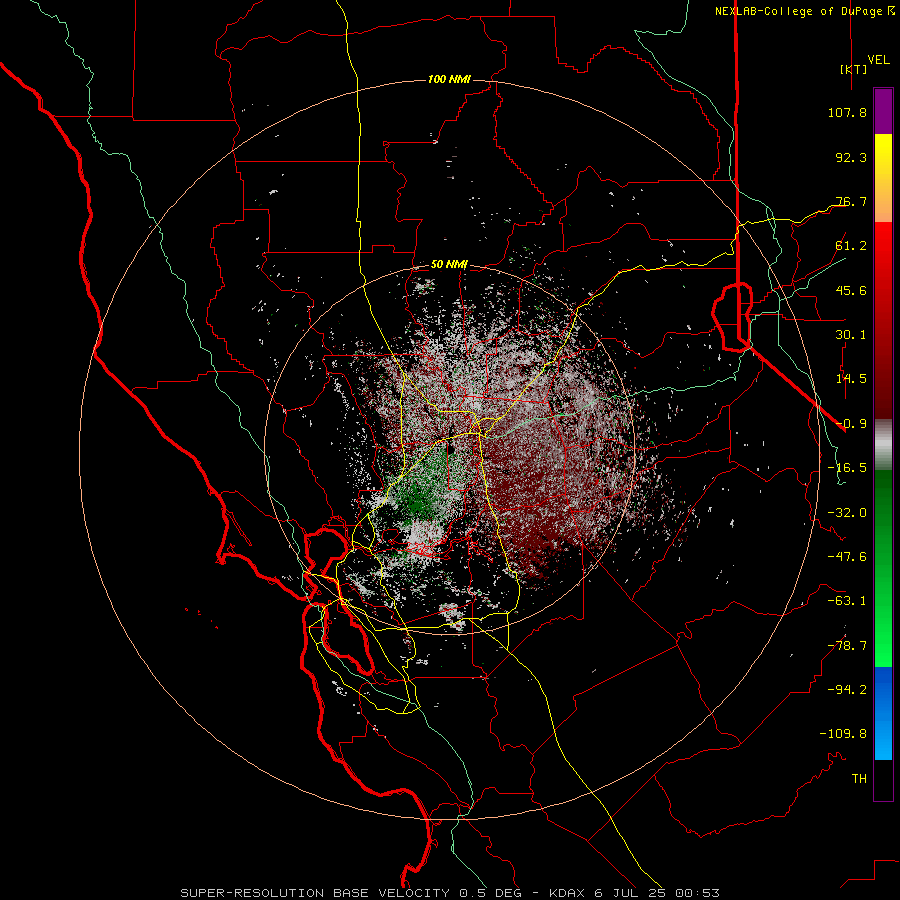Click the 92.3 velocity scale value
This screenshot has width=900, height=900.
tap(851, 157)
